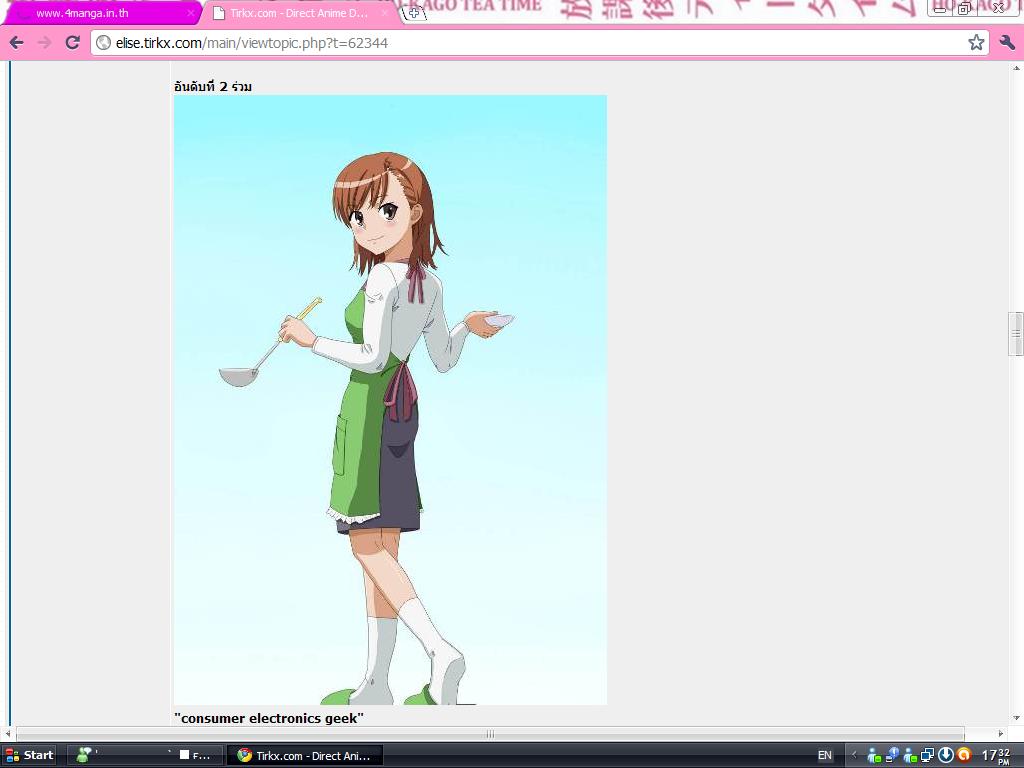Select the Tirkx.com - Direct Anime tab
The width and height of the screenshot is (1024, 768).
coord(299,13)
